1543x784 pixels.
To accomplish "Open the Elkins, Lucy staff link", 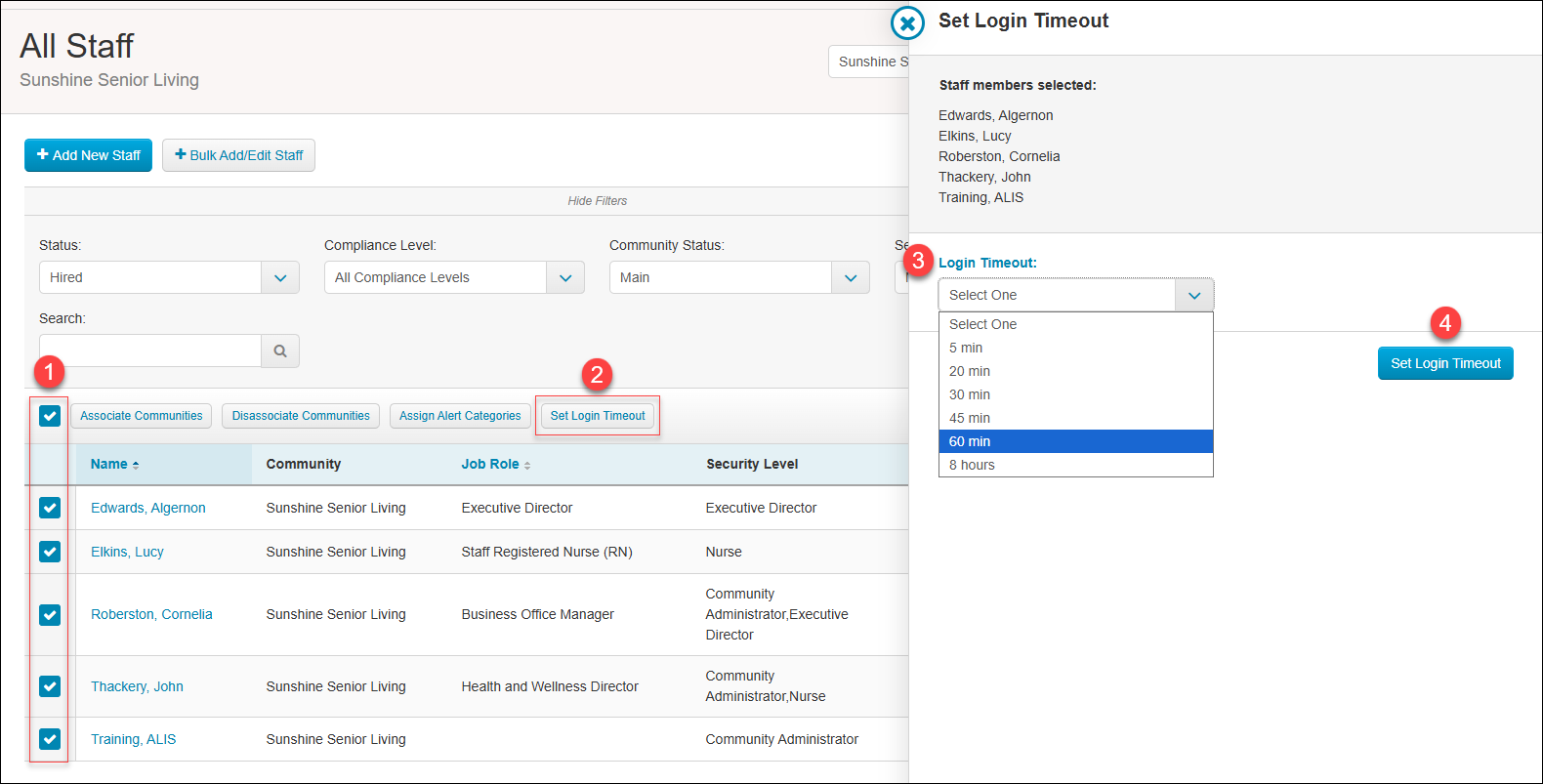I will [x=127, y=552].
